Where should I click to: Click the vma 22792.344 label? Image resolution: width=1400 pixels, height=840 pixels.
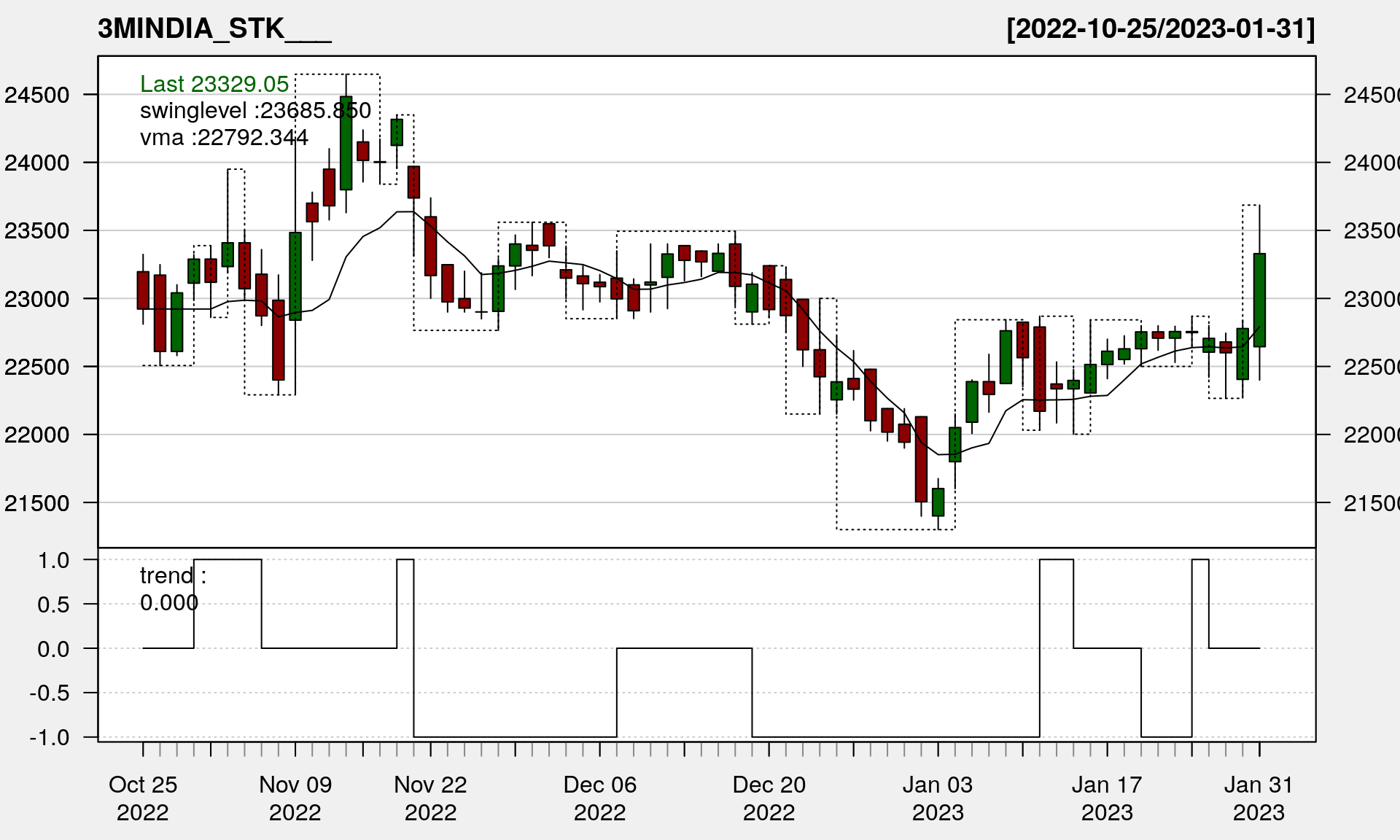click(224, 137)
